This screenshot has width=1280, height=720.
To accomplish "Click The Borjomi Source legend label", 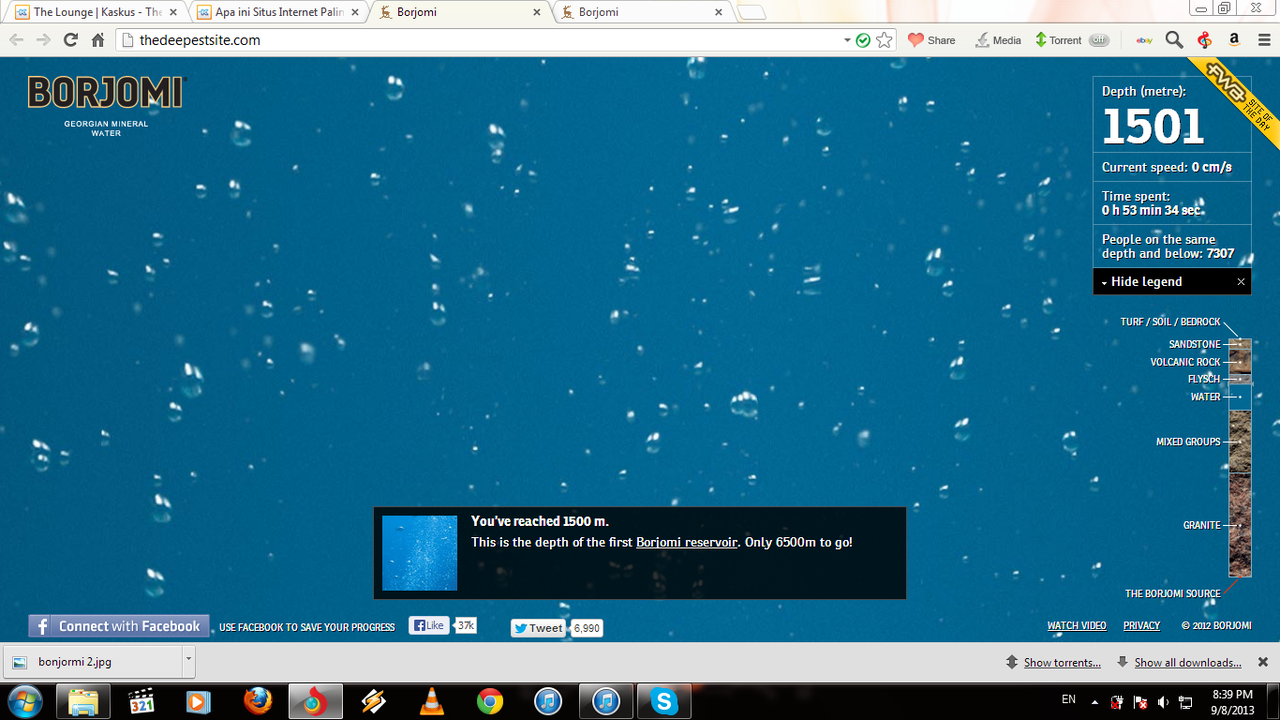I will 1172,593.
